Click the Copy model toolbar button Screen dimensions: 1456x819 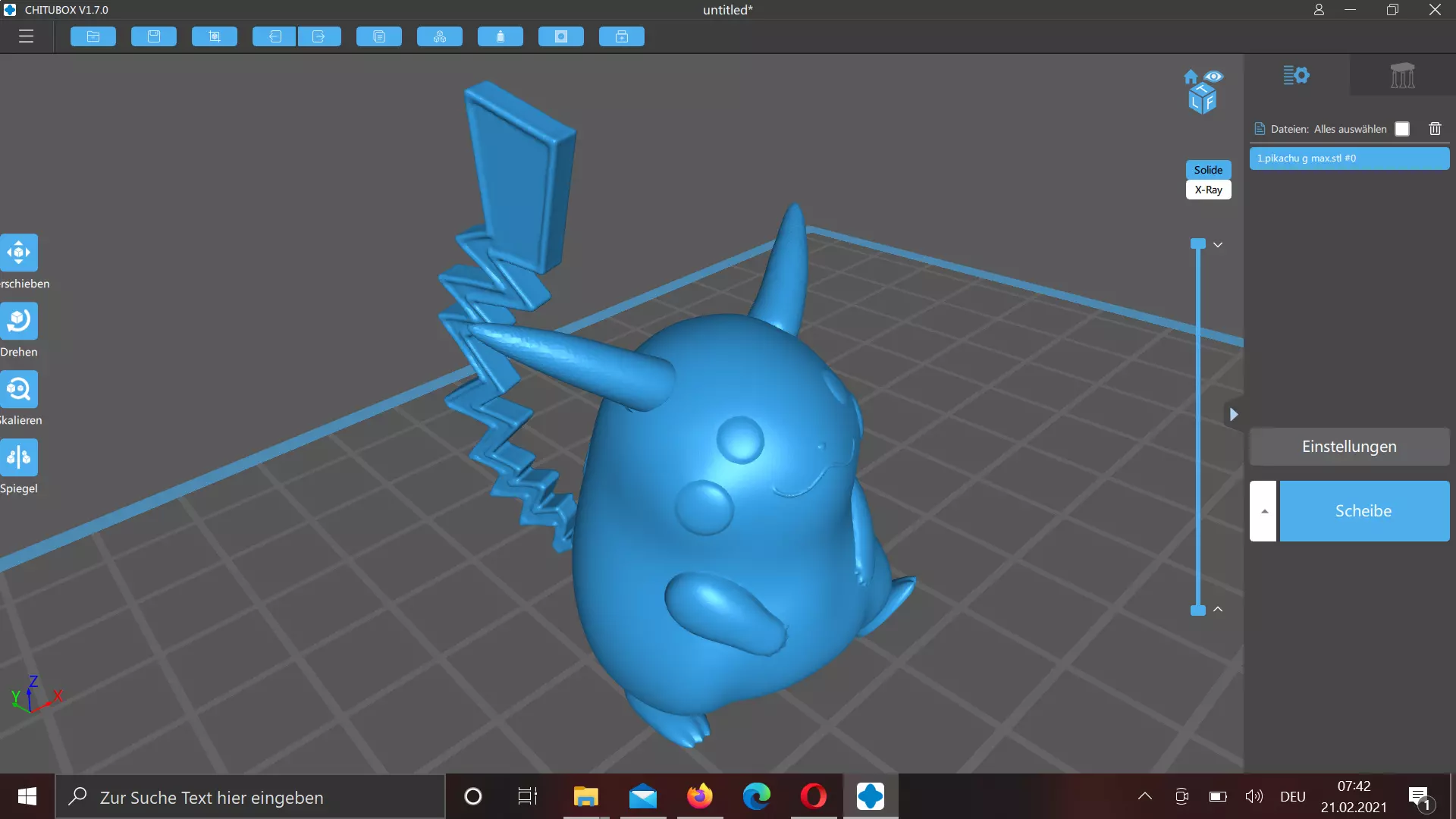click(379, 36)
